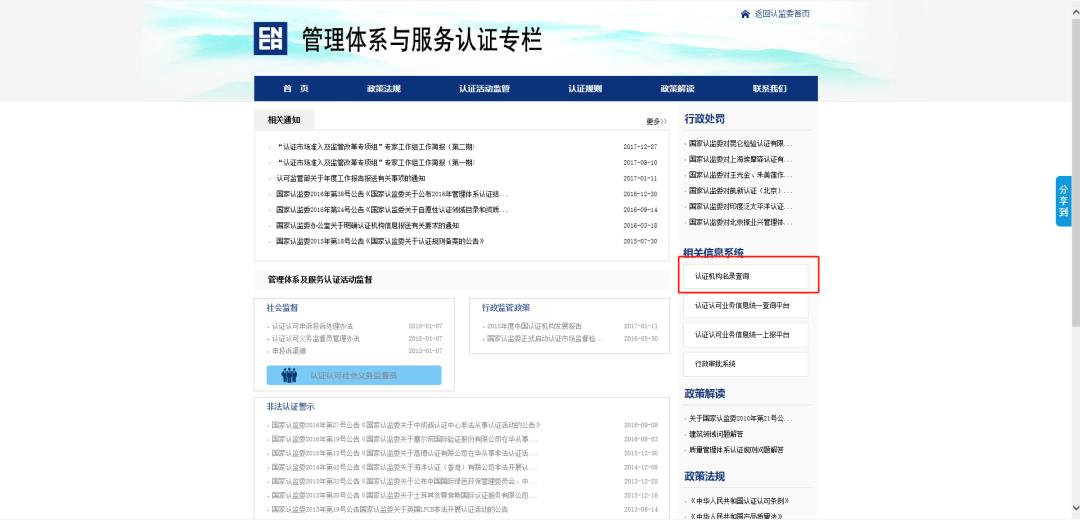Open 认证认可申诉投诉处理办法

[x=312, y=326]
